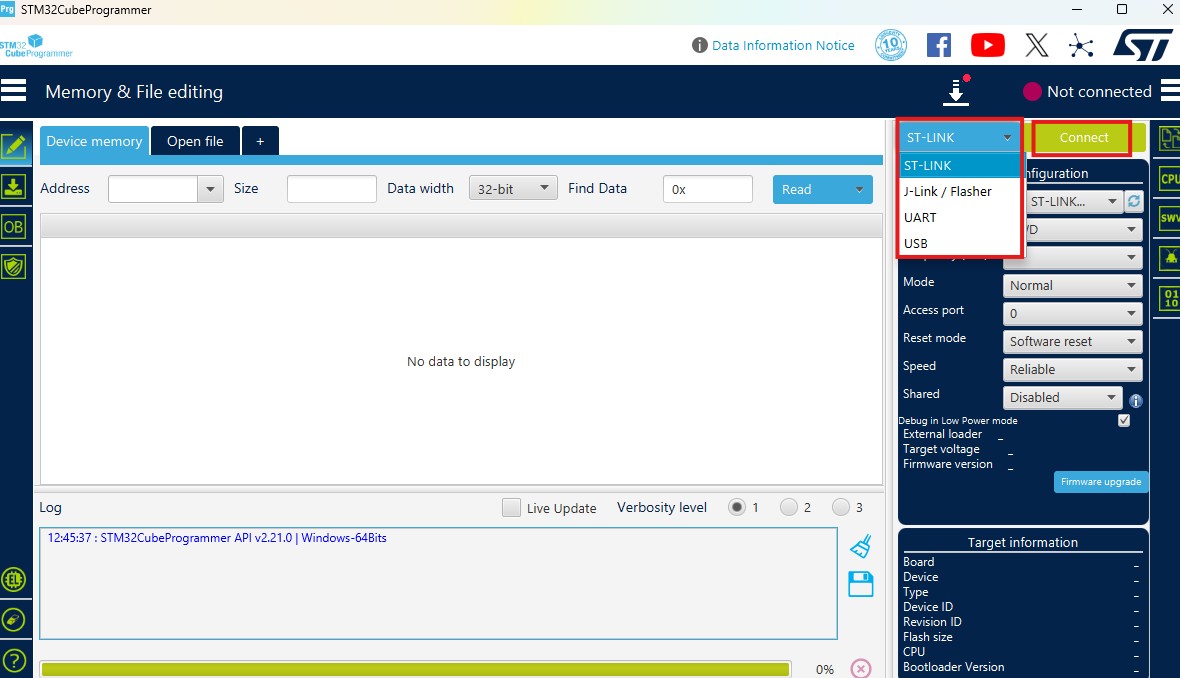Open the Mode dropdown showing Normal
Image resolution: width=1180 pixels, height=678 pixels.
(x=1071, y=285)
